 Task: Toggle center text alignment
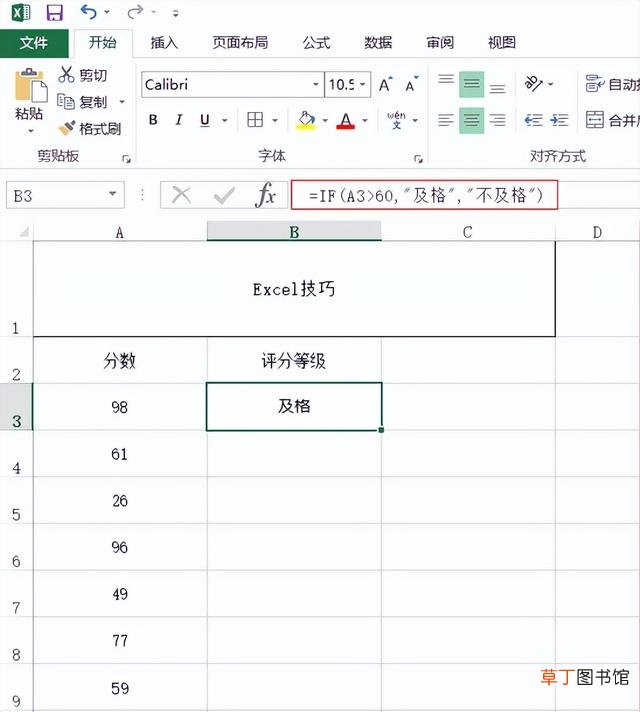(x=471, y=120)
